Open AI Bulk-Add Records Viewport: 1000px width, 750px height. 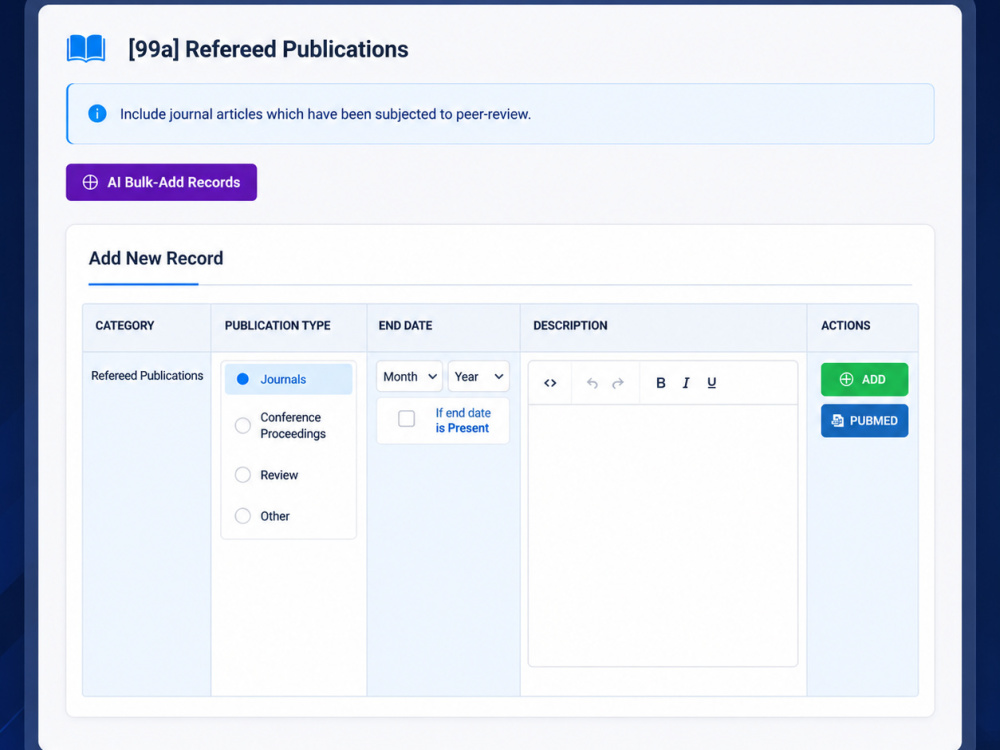pyautogui.click(x=161, y=182)
